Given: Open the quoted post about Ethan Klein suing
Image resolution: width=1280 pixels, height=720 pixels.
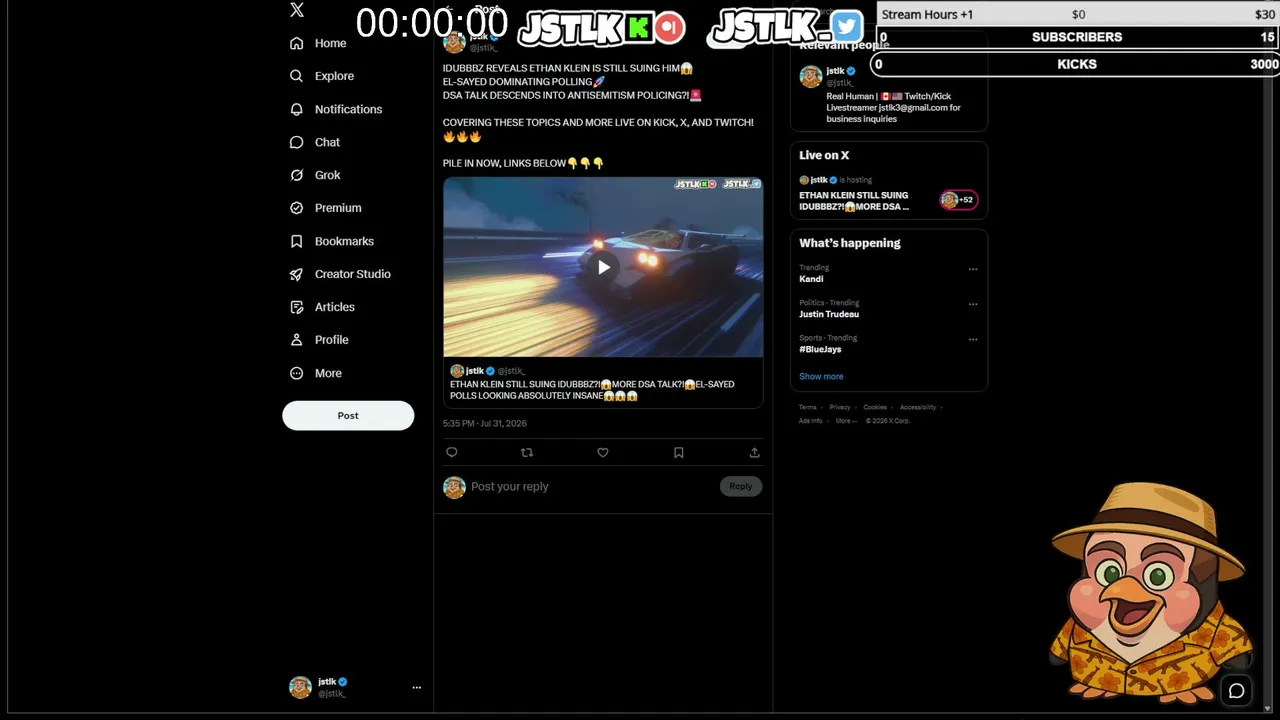Looking at the screenshot, I should tap(603, 383).
